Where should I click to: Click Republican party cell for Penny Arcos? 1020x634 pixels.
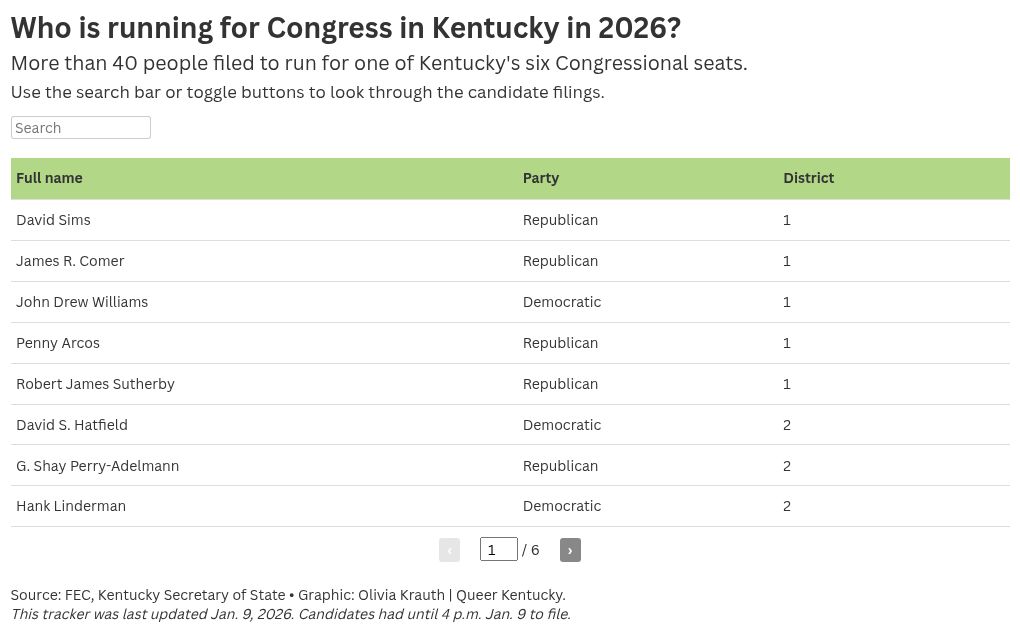coord(560,343)
